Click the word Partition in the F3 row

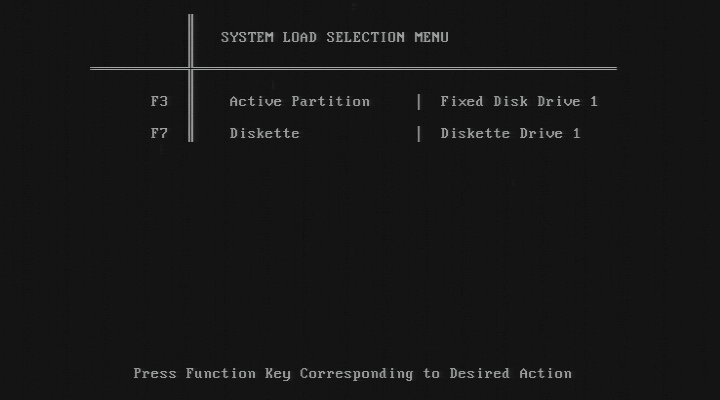331,101
